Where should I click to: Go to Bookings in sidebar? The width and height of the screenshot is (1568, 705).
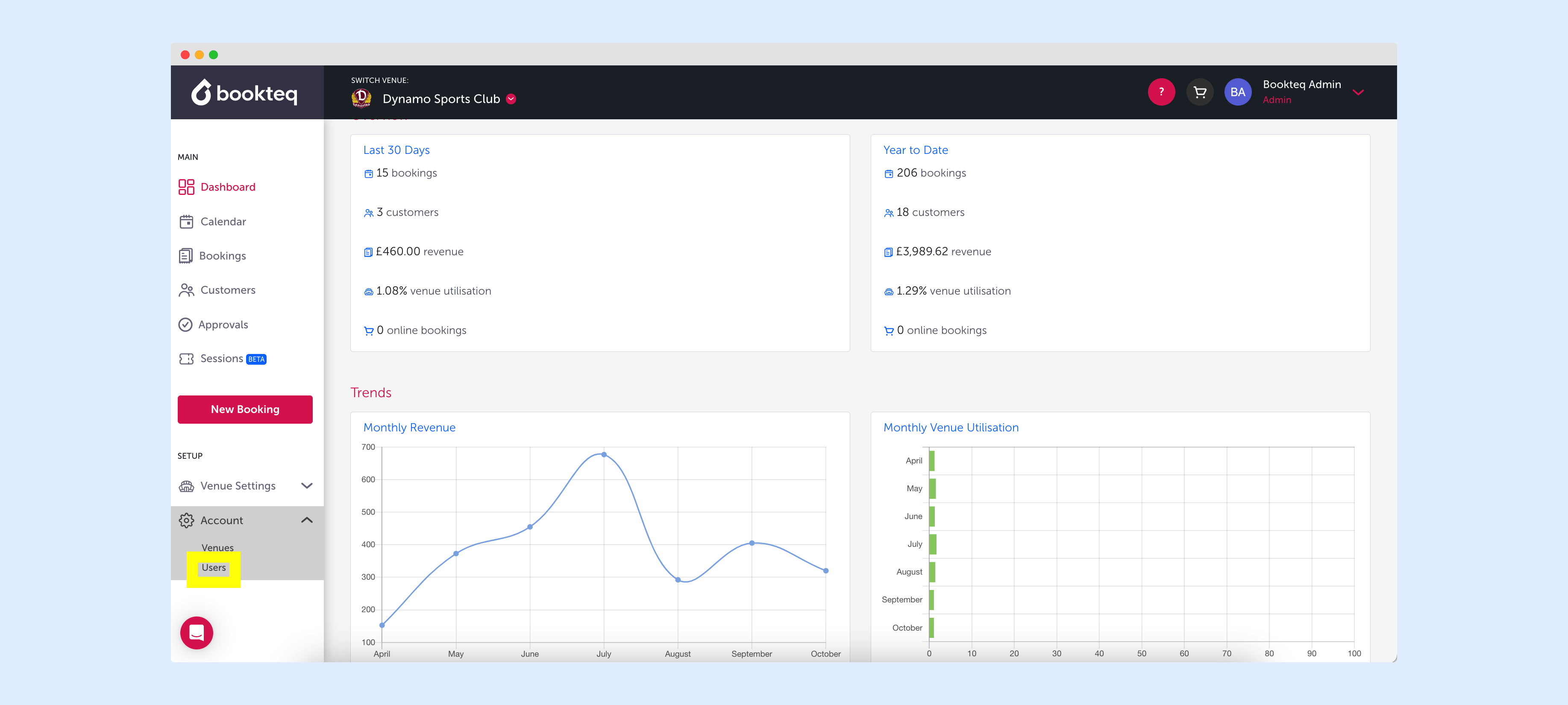click(x=222, y=256)
